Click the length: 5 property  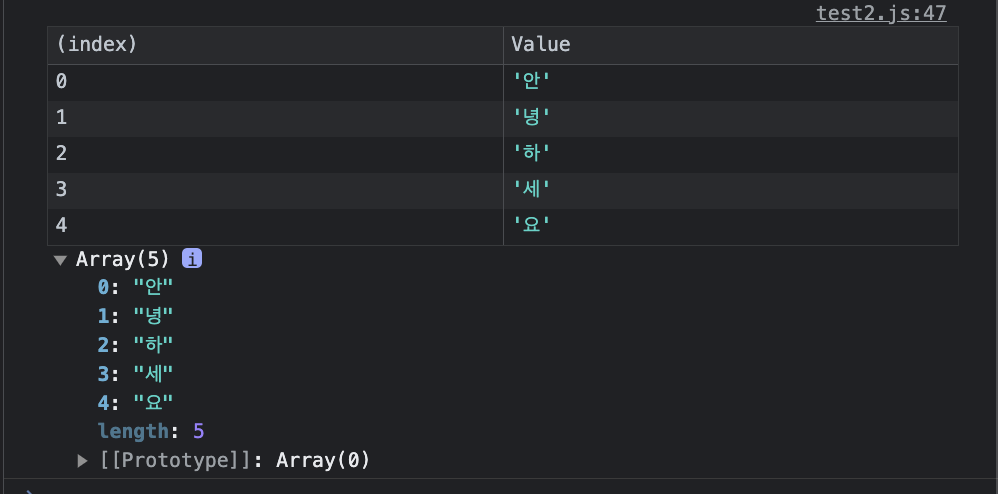point(151,431)
